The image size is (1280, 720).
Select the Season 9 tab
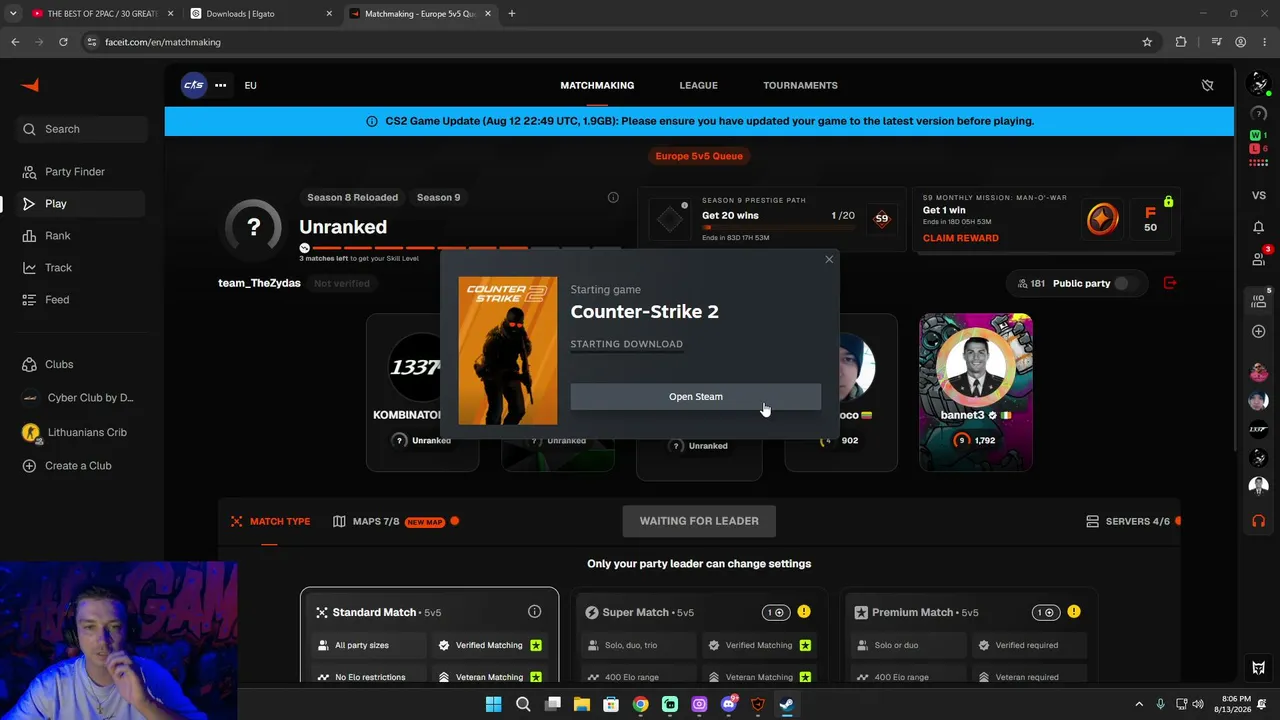pyautogui.click(x=438, y=197)
